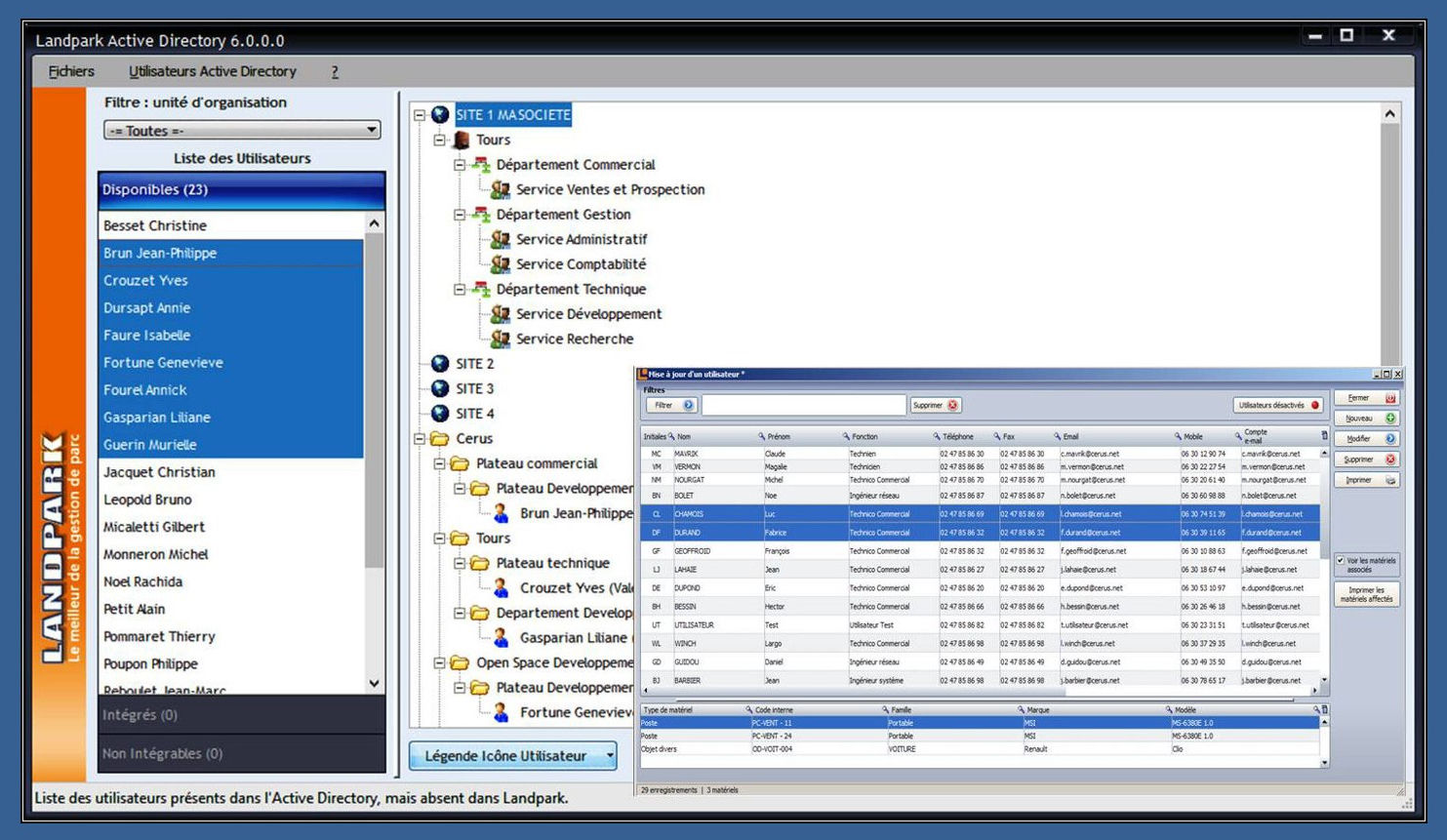The height and width of the screenshot is (840, 1447).
Task: Open the ? help menu
Action: 335,71
